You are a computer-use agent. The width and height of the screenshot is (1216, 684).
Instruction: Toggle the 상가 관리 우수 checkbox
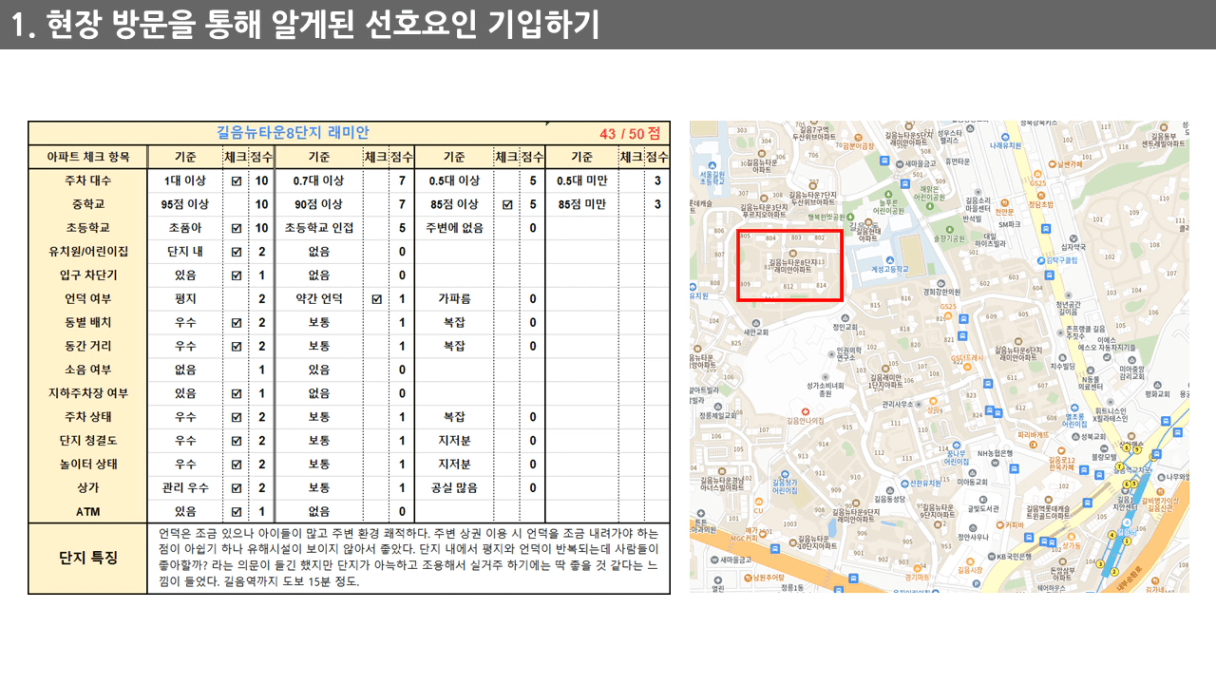click(x=236, y=488)
